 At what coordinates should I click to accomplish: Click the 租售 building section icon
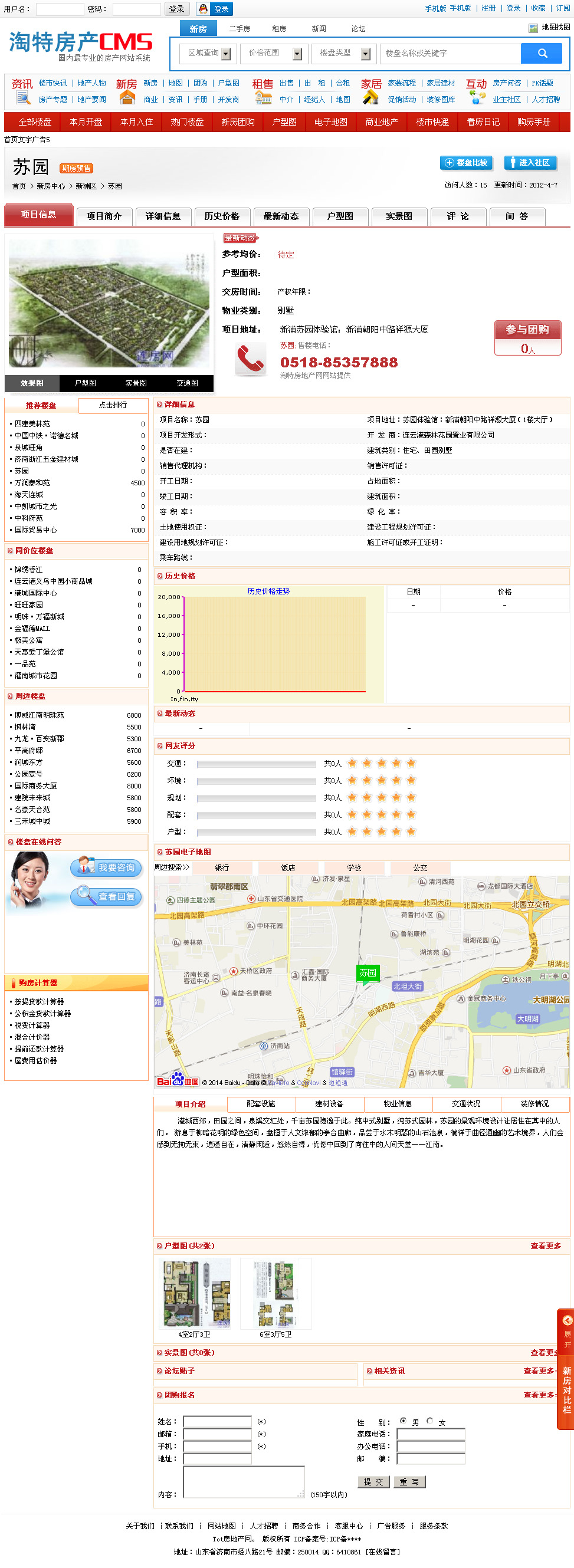click(x=263, y=91)
